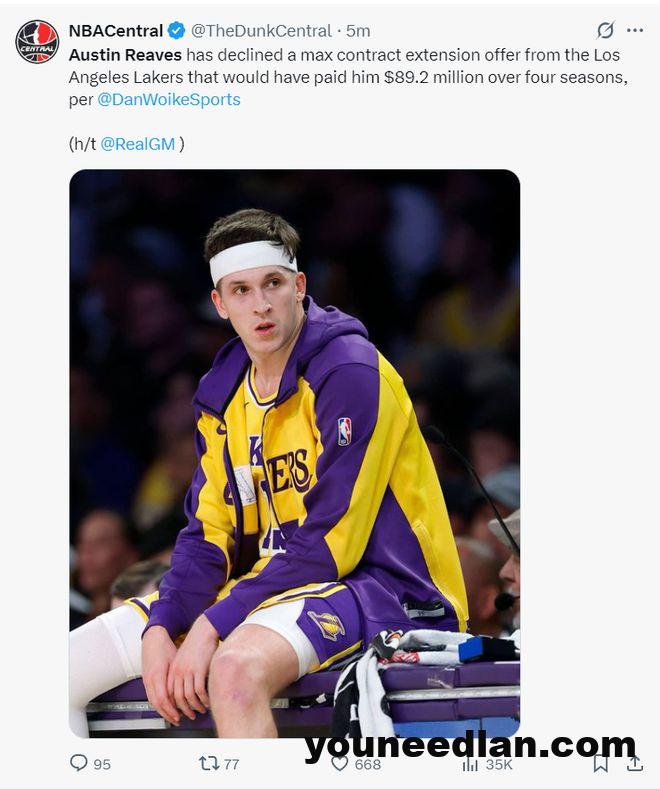Click the @TheDunkCentral handle

(x=261, y=31)
